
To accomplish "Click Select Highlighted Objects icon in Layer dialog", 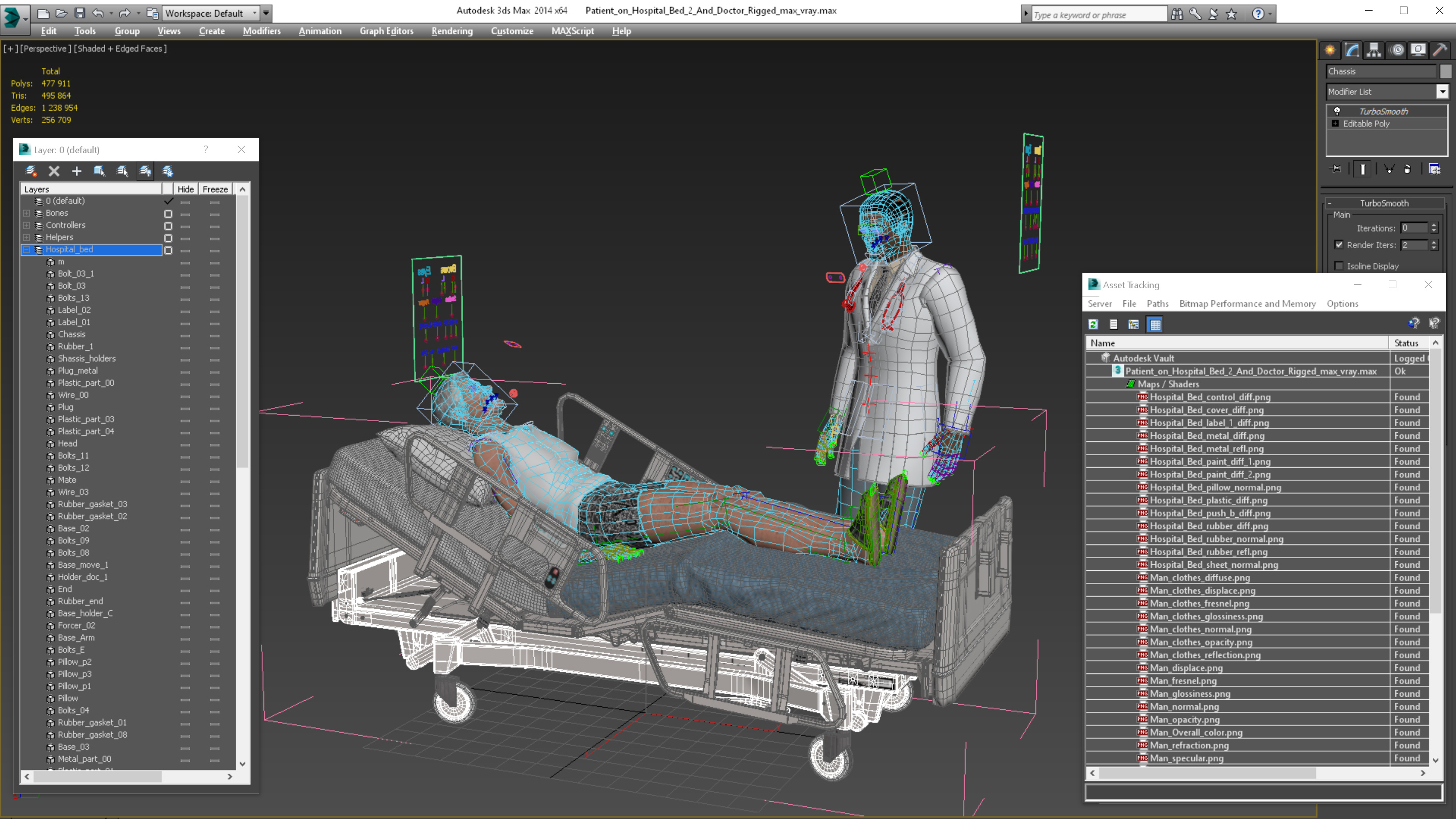I will coord(99,171).
